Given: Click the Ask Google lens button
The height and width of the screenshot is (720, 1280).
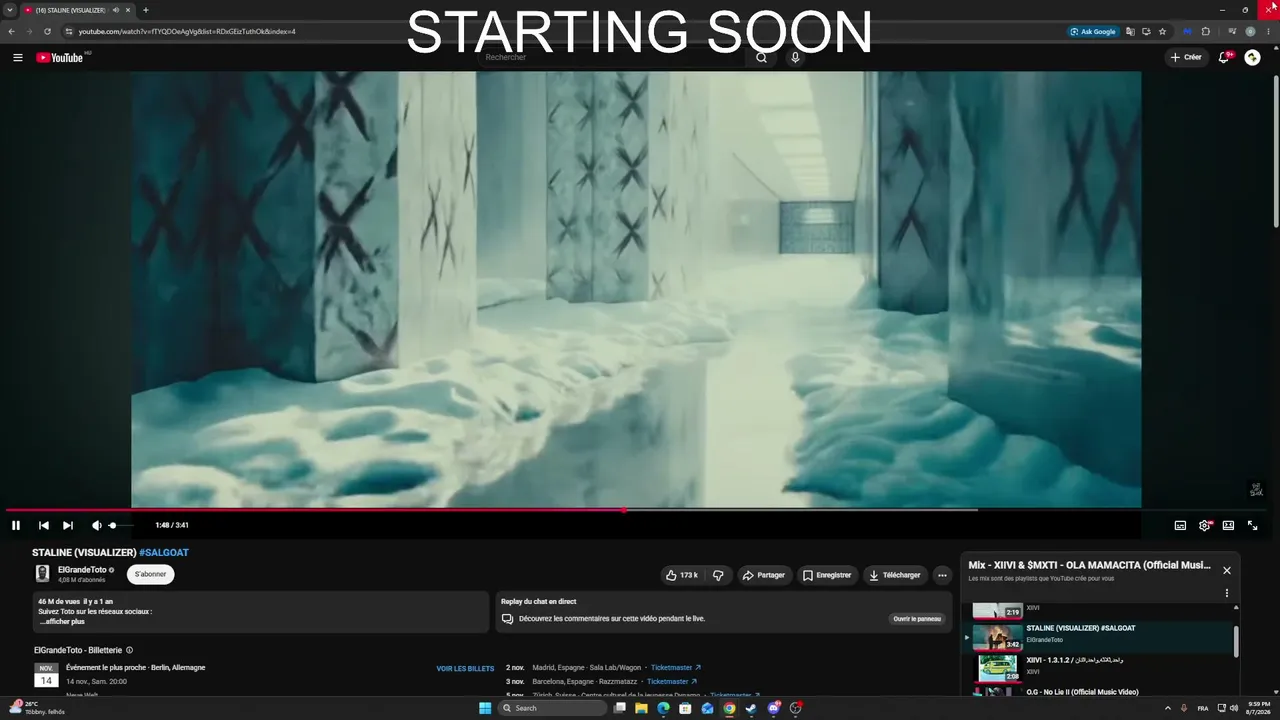Looking at the screenshot, I should pos(1093,31).
